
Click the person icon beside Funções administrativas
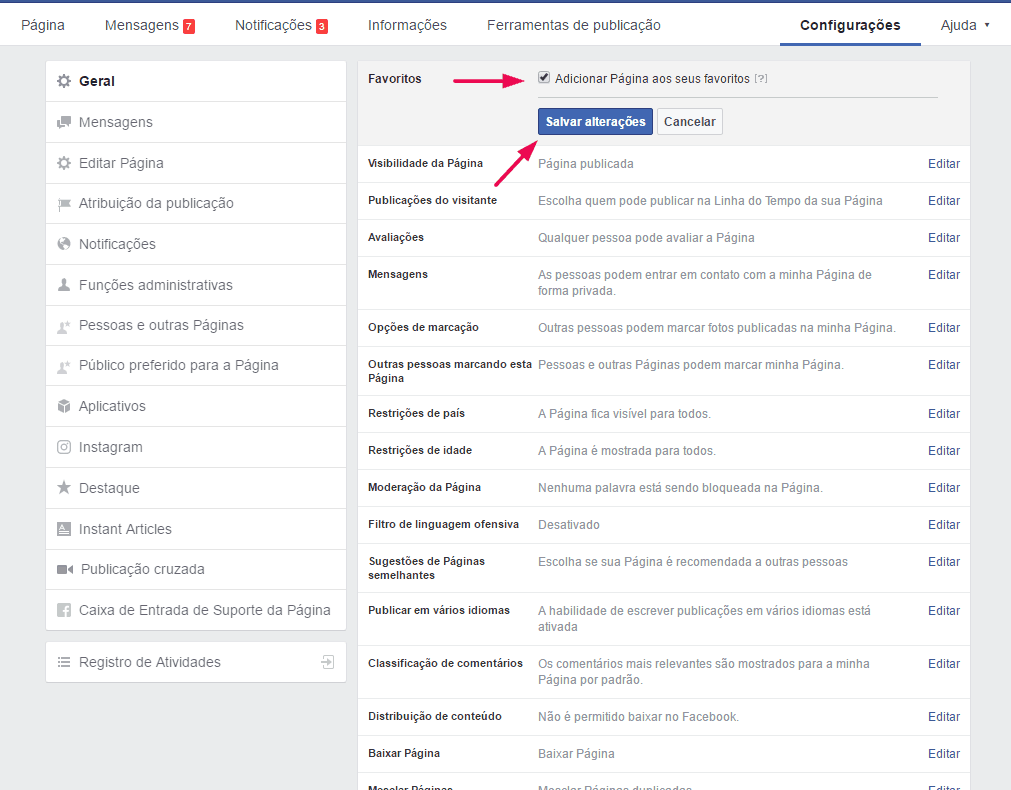[x=64, y=284]
